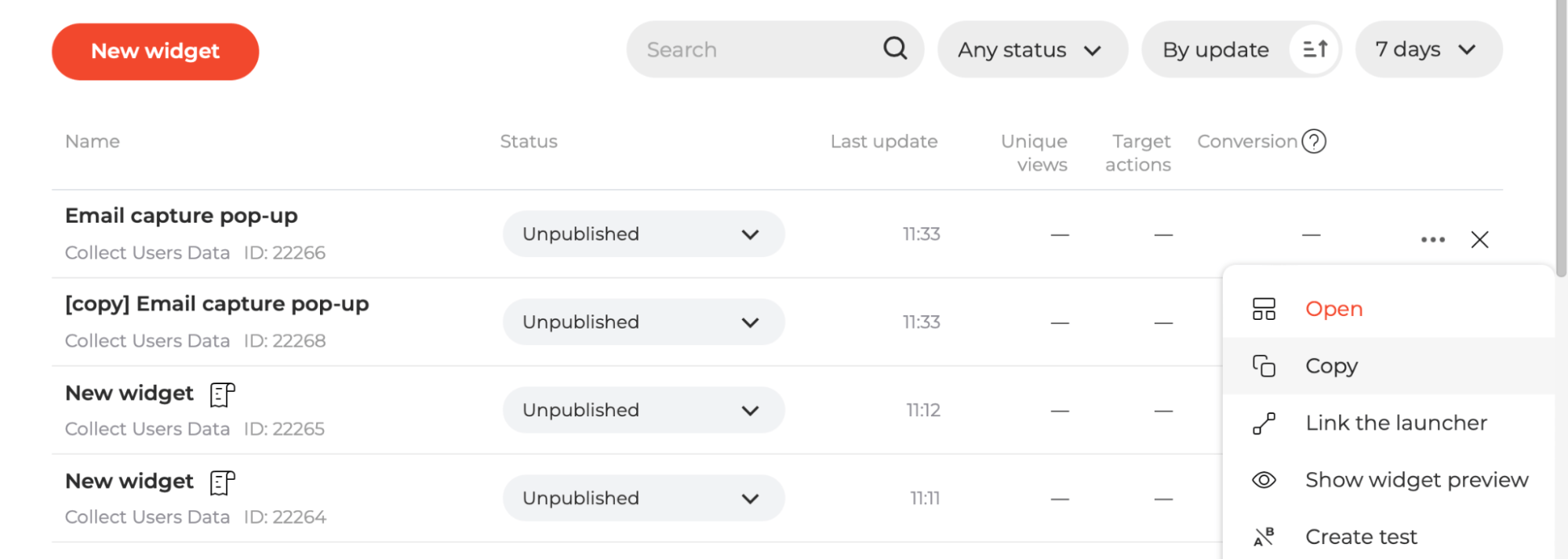Click the Link the launcher icon

[1264, 423]
